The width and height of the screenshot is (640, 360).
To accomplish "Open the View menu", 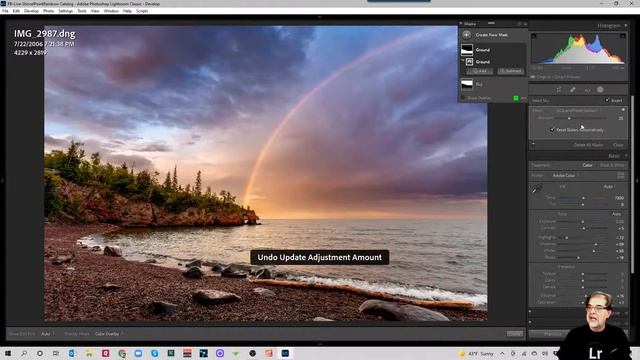I will coord(95,11).
